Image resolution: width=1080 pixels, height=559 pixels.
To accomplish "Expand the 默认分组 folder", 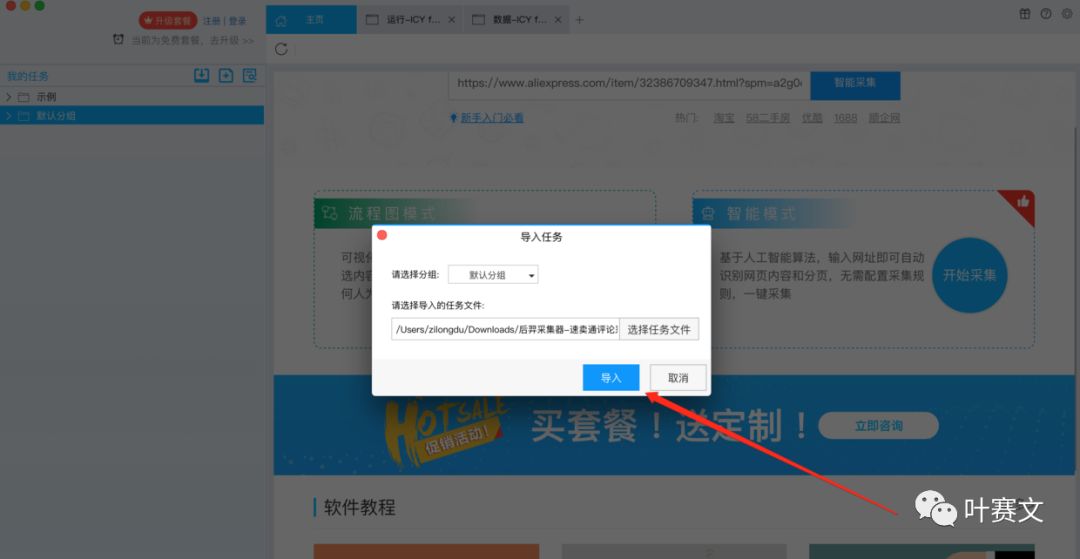I will point(8,116).
